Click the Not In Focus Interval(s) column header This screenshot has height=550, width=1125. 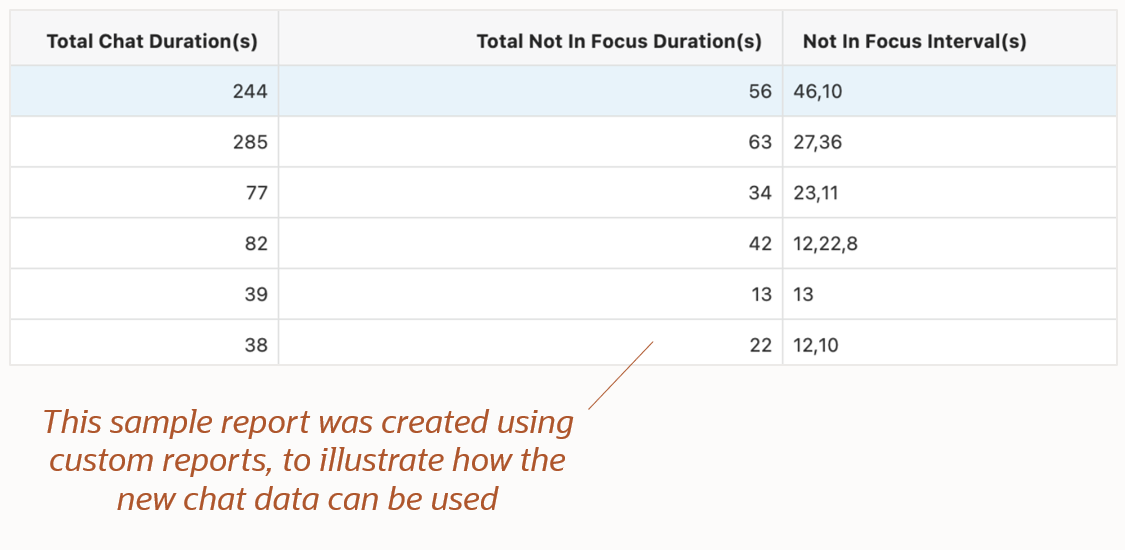914,41
